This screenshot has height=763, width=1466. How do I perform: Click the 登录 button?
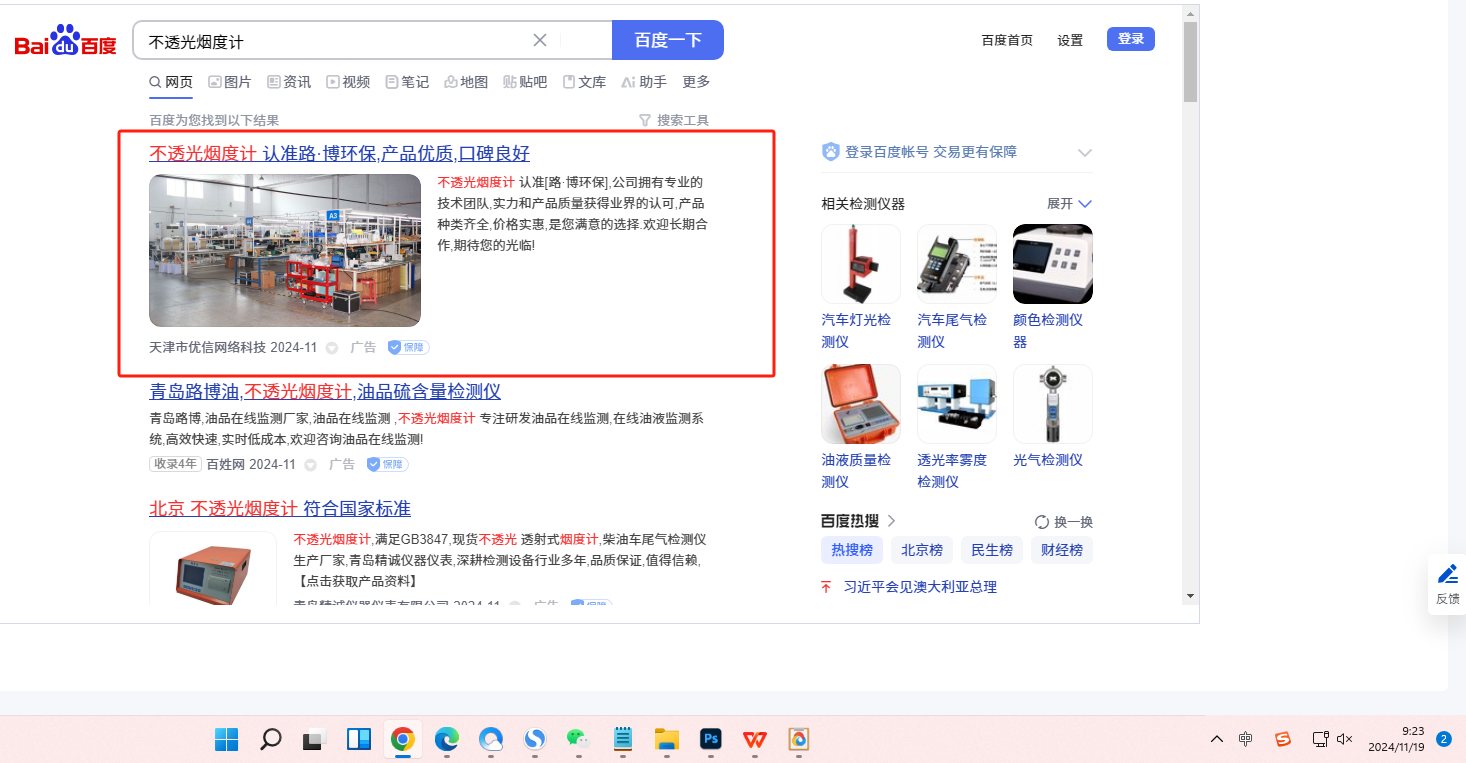(x=1131, y=39)
